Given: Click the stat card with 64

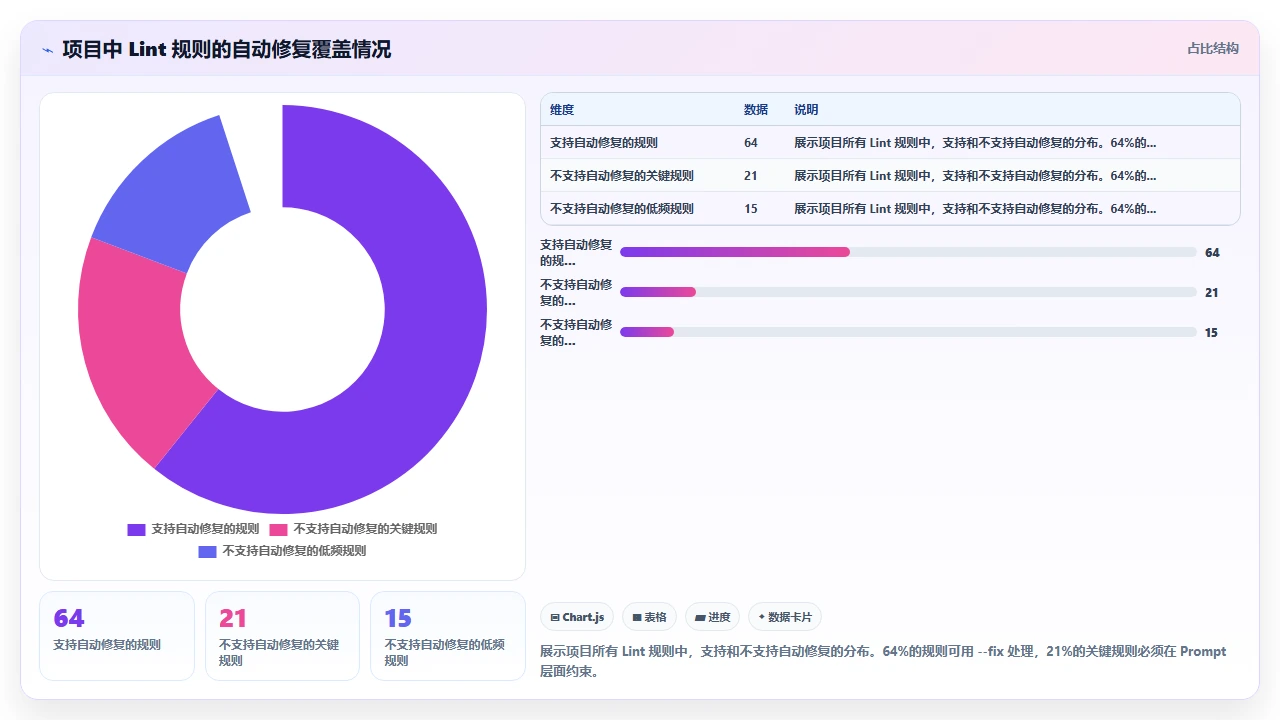Looking at the screenshot, I should click(117, 636).
